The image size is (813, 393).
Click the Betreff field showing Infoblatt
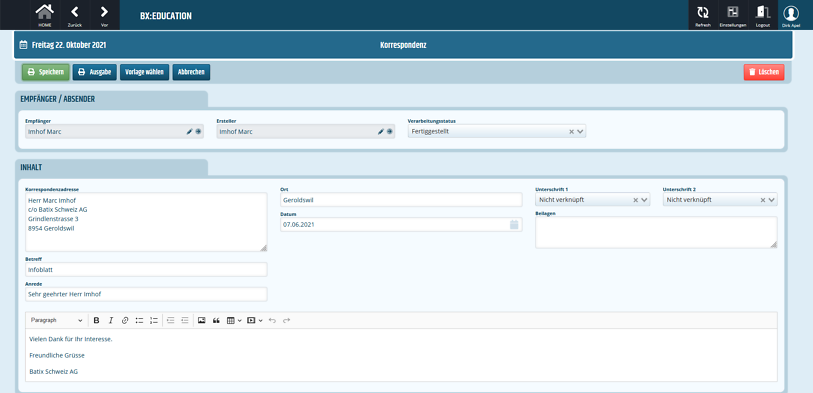point(146,270)
